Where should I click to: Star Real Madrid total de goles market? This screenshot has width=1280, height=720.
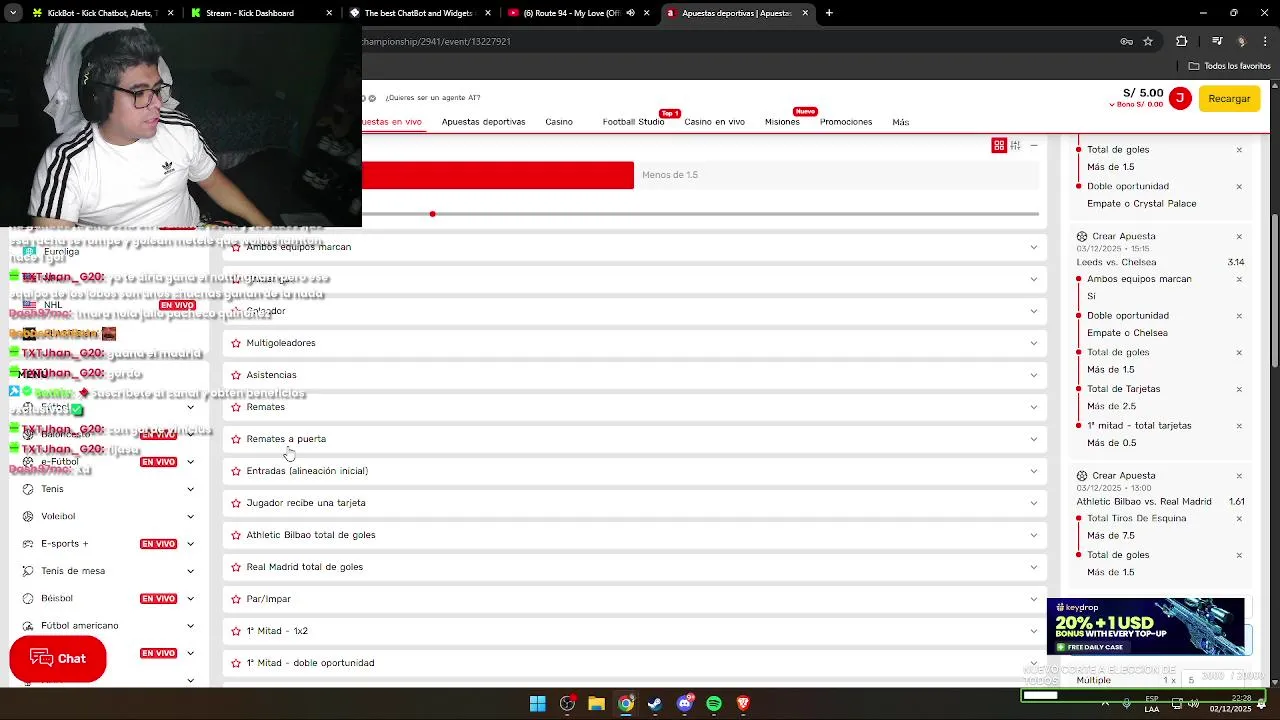pos(236,567)
